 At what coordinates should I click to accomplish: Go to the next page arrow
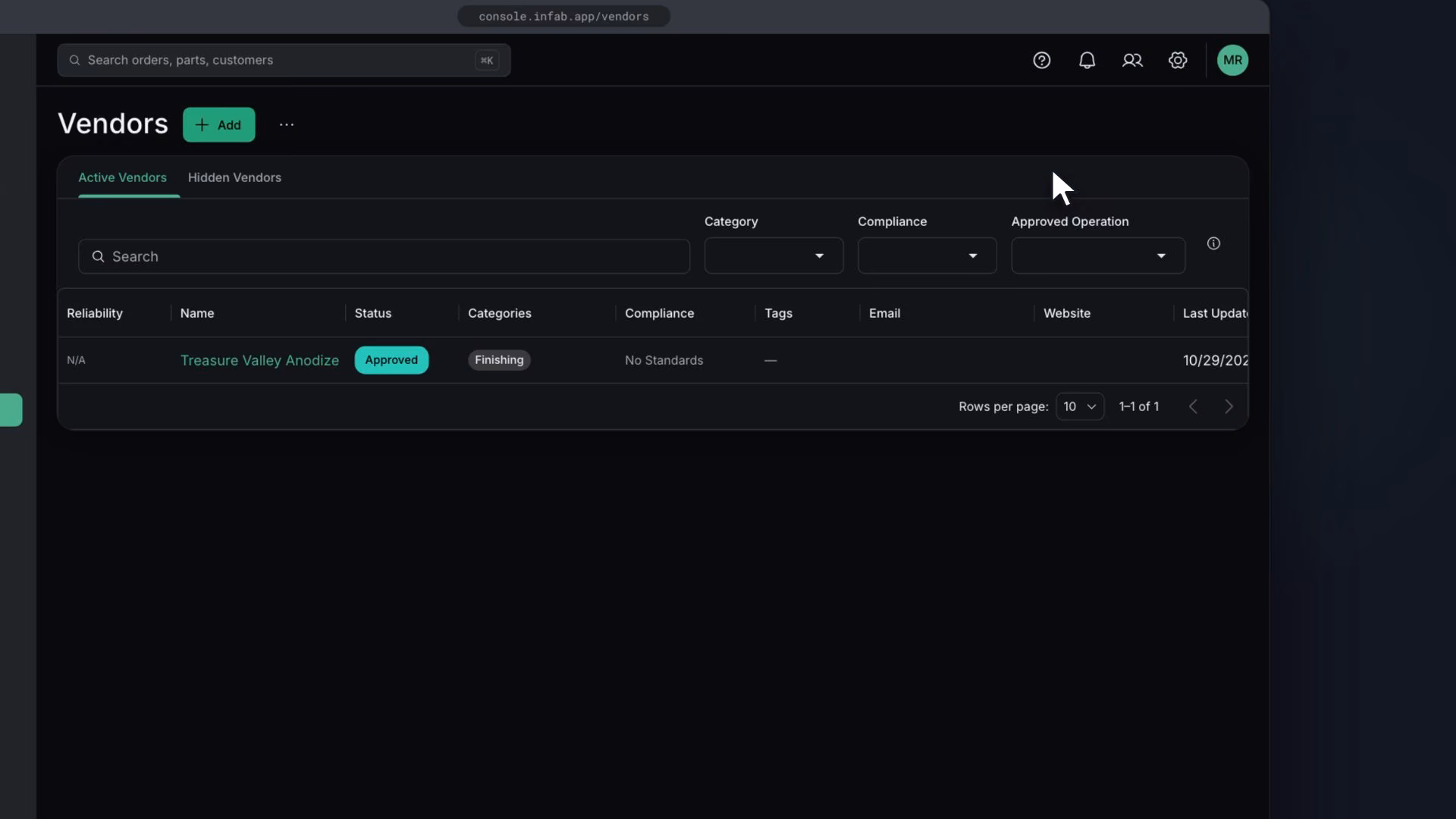pyautogui.click(x=1228, y=406)
